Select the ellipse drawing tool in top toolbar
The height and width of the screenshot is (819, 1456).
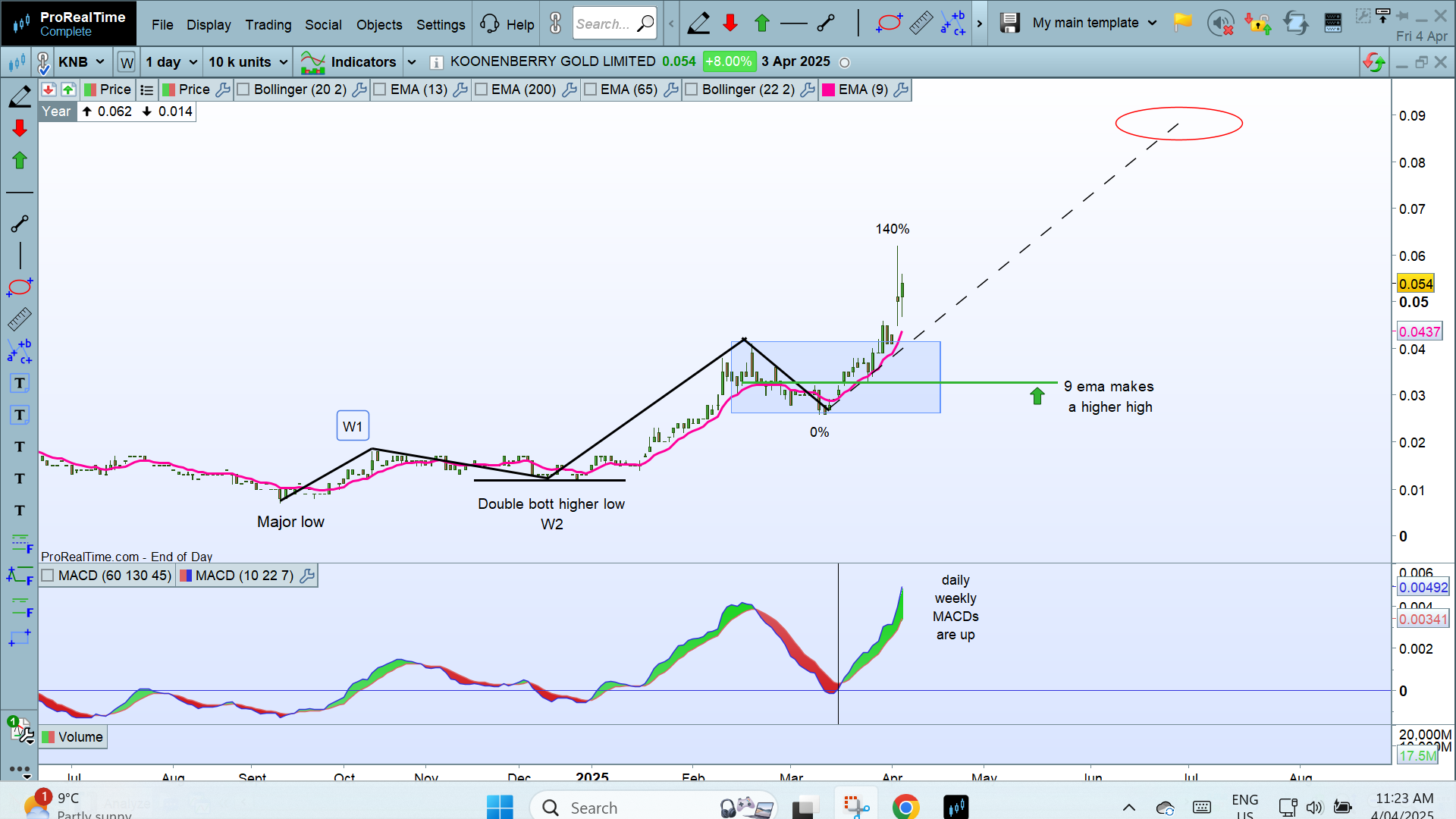tap(889, 24)
